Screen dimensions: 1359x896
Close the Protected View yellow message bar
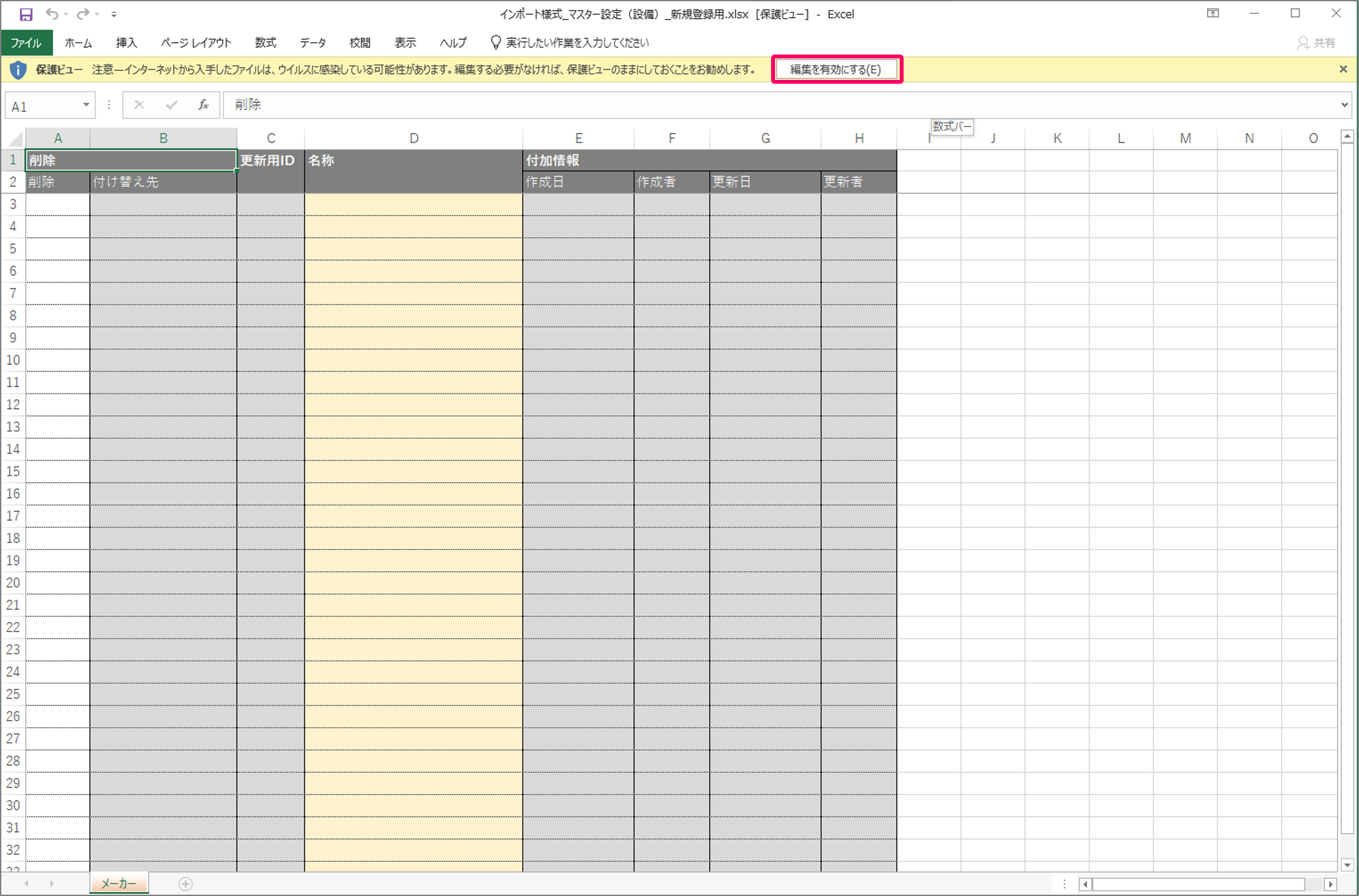(1343, 69)
